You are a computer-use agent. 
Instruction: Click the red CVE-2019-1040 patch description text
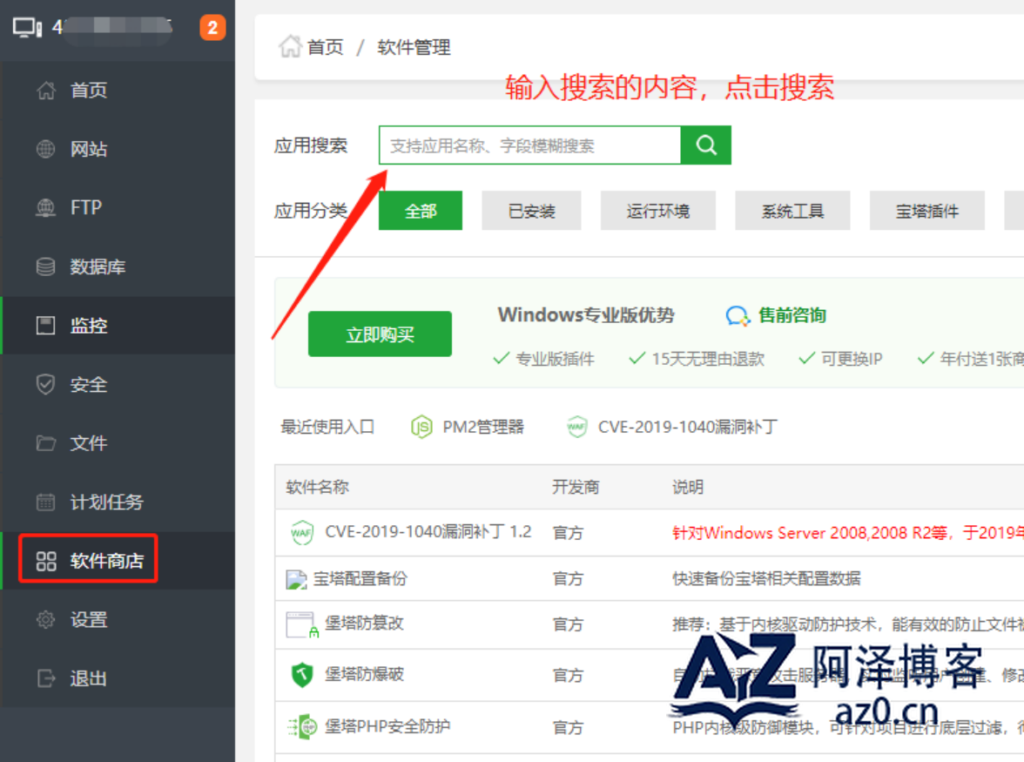pyautogui.click(x=848, y=533)
